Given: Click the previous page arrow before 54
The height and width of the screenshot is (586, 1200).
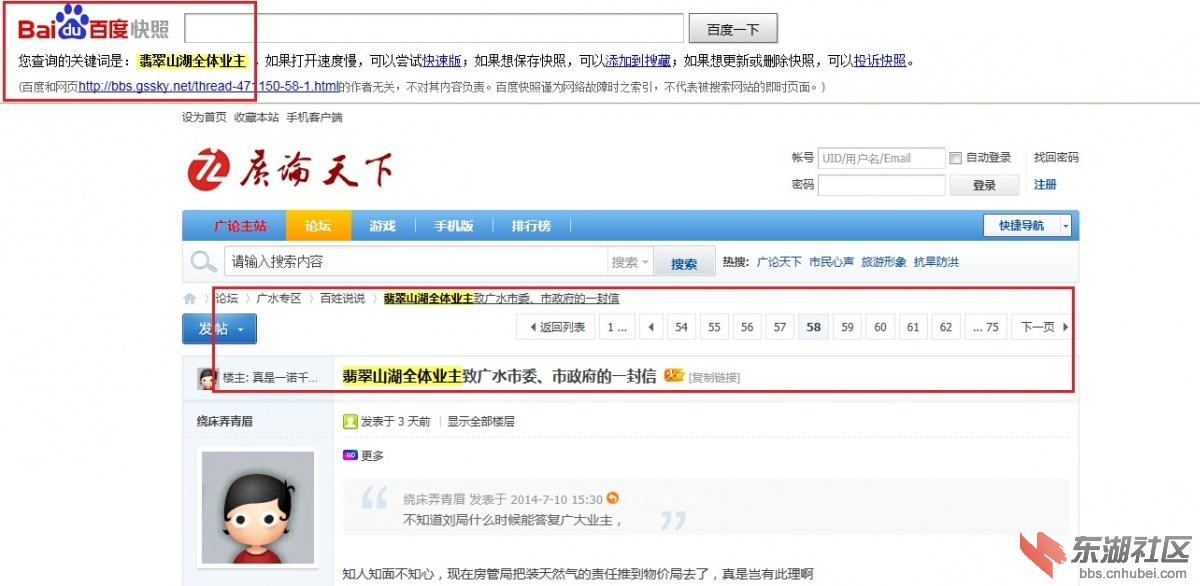Looking at the screenshot, I should pos(651,327).
